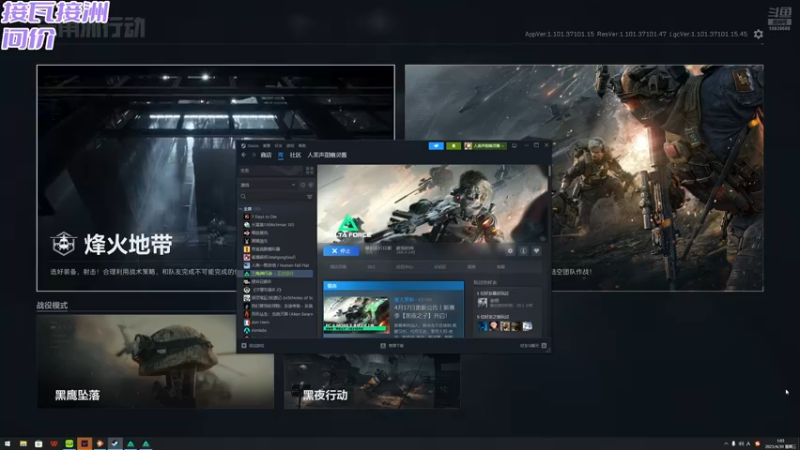The height and width of the screenshot is (450, 800).
Task: Click the Steam Big Picture mode icon
Action: (x=514, y=146)
